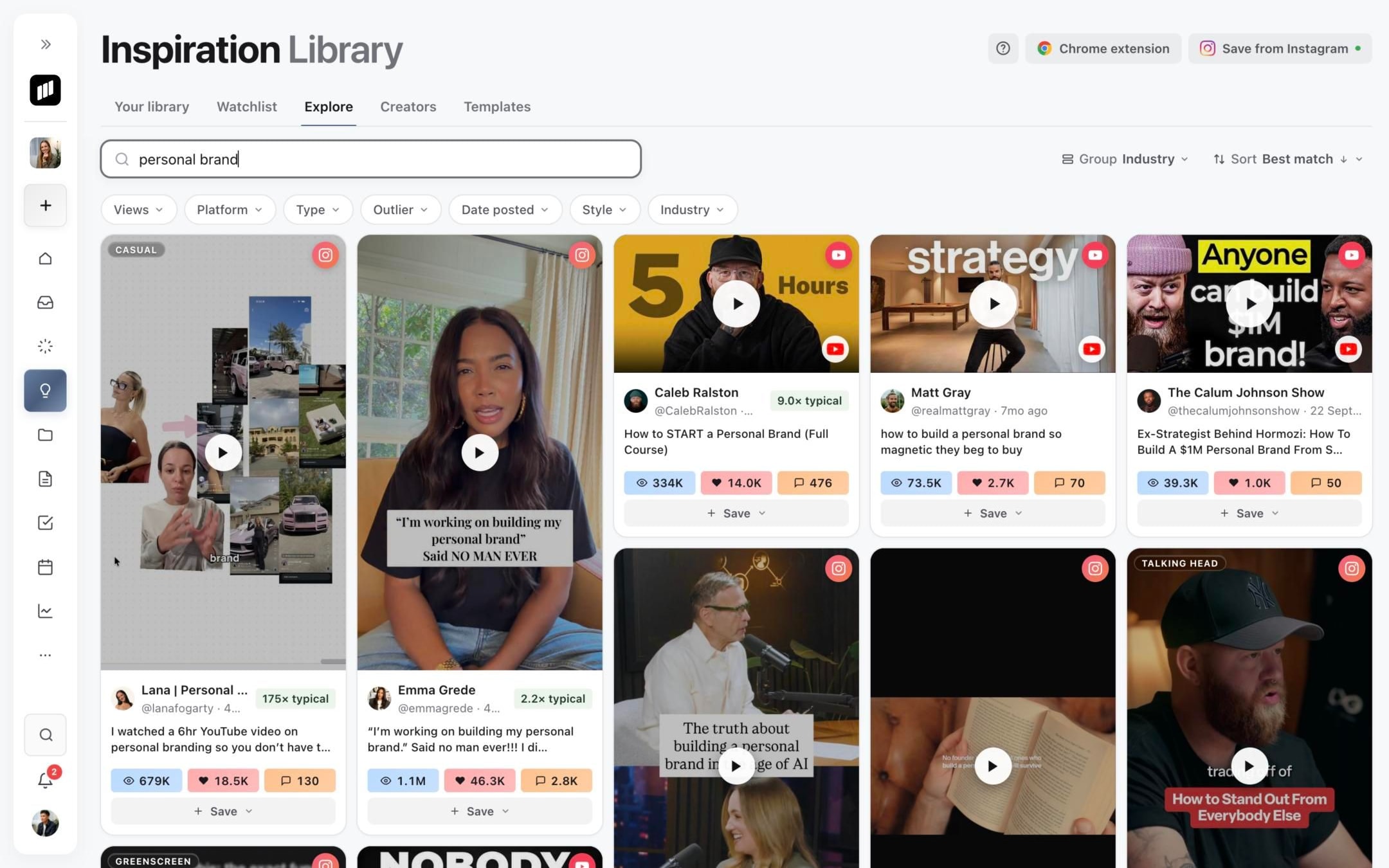1389x868 pixels.
Task: Play The Calum Johnson Show video
Action: [x=1249, y=303]
